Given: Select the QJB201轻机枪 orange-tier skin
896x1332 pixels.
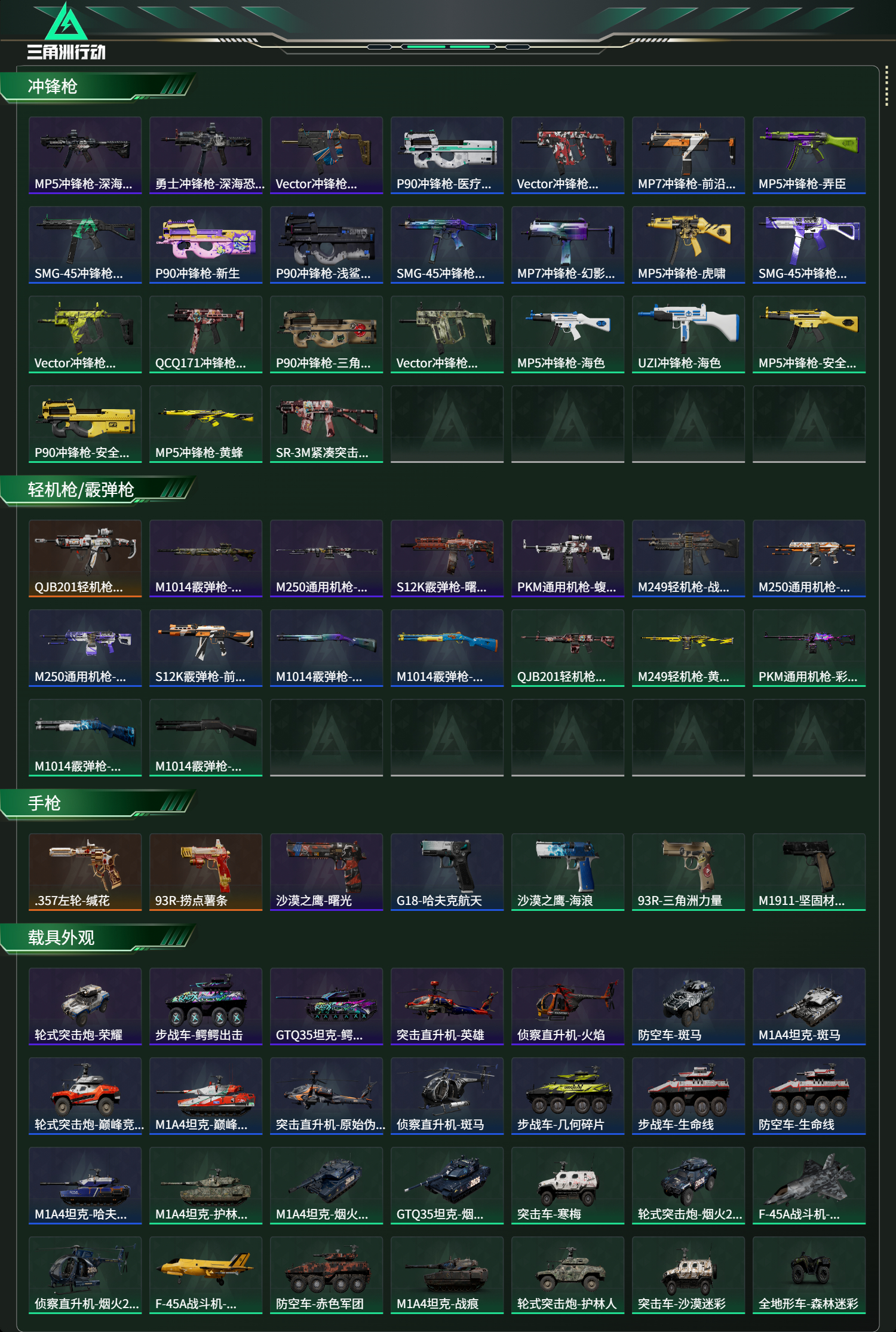Looking at the screenshot, I should pyautogui.click(x=85, y=558).
